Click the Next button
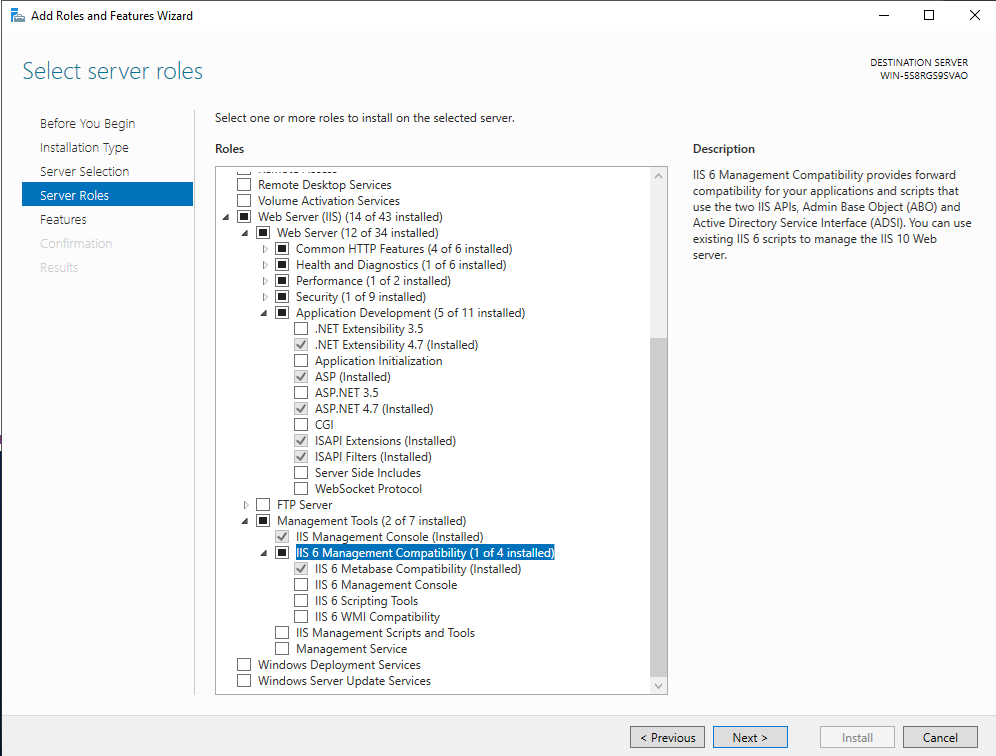The image size is (996, 756). [750, 737]
